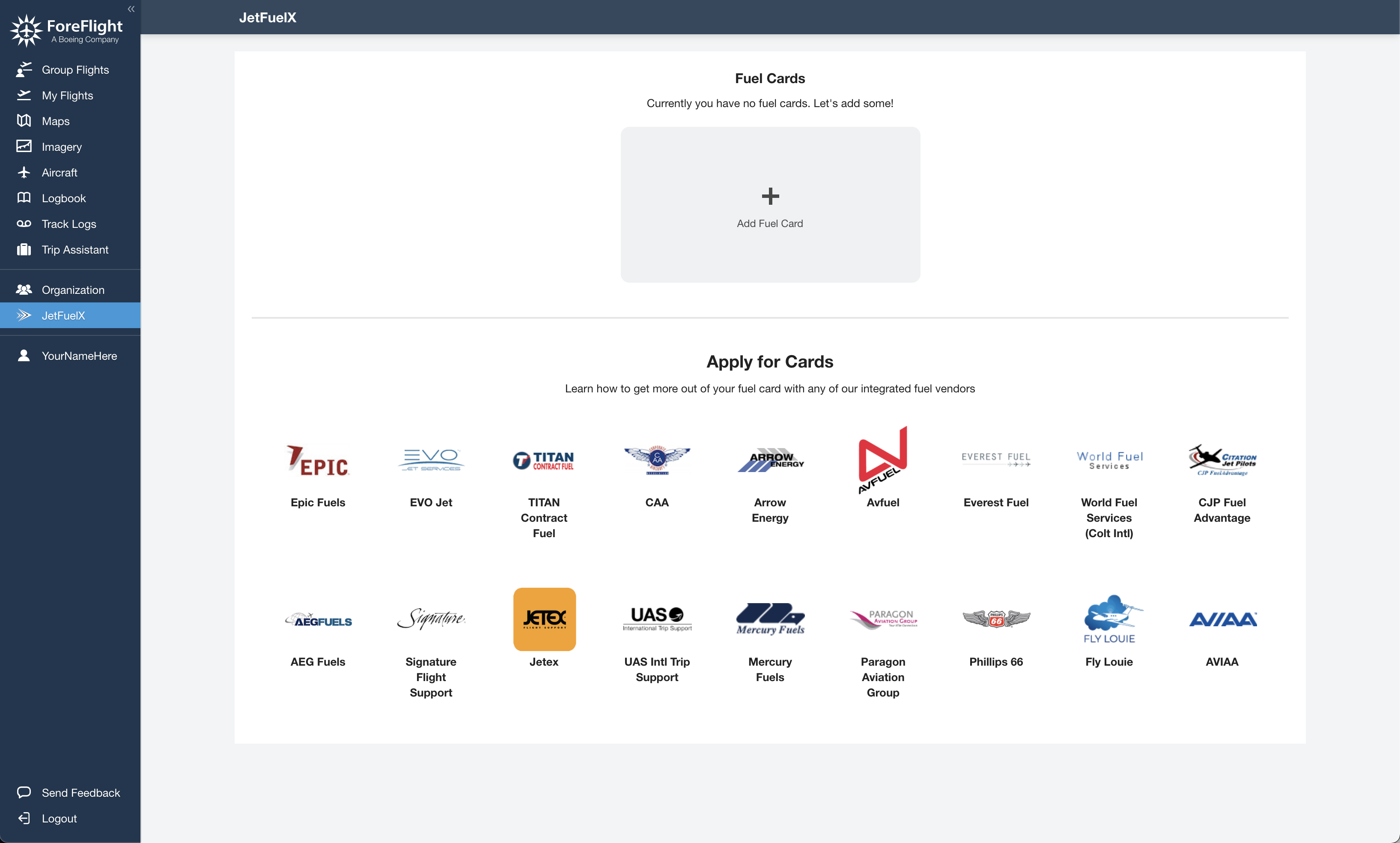The image size is (1400, 843).
Task: Click the Logout label
Action: pos(60,818)
